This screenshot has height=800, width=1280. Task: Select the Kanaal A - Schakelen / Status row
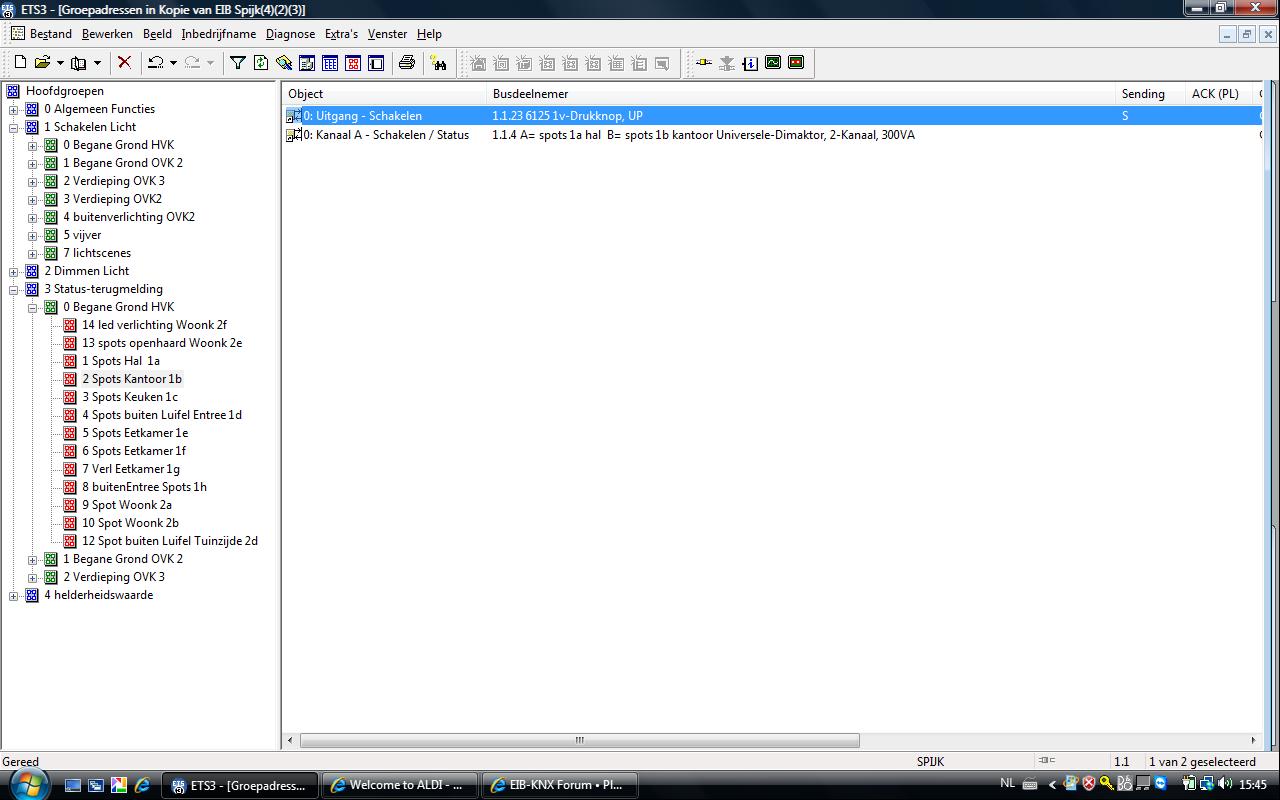click(386, 135)
